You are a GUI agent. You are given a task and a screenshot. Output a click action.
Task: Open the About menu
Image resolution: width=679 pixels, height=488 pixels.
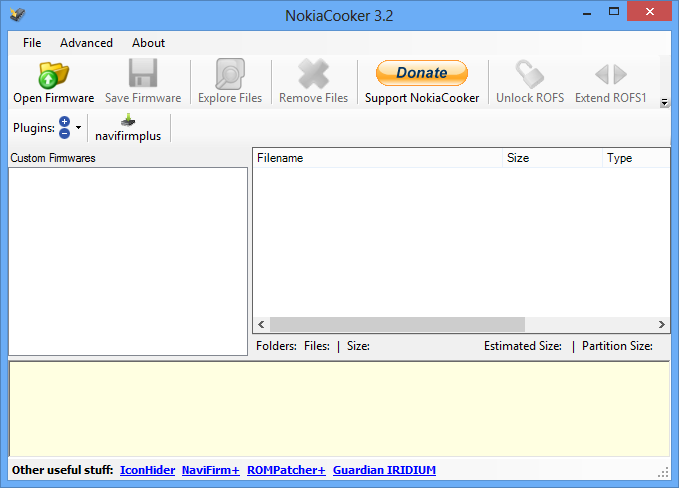(148, 43)
